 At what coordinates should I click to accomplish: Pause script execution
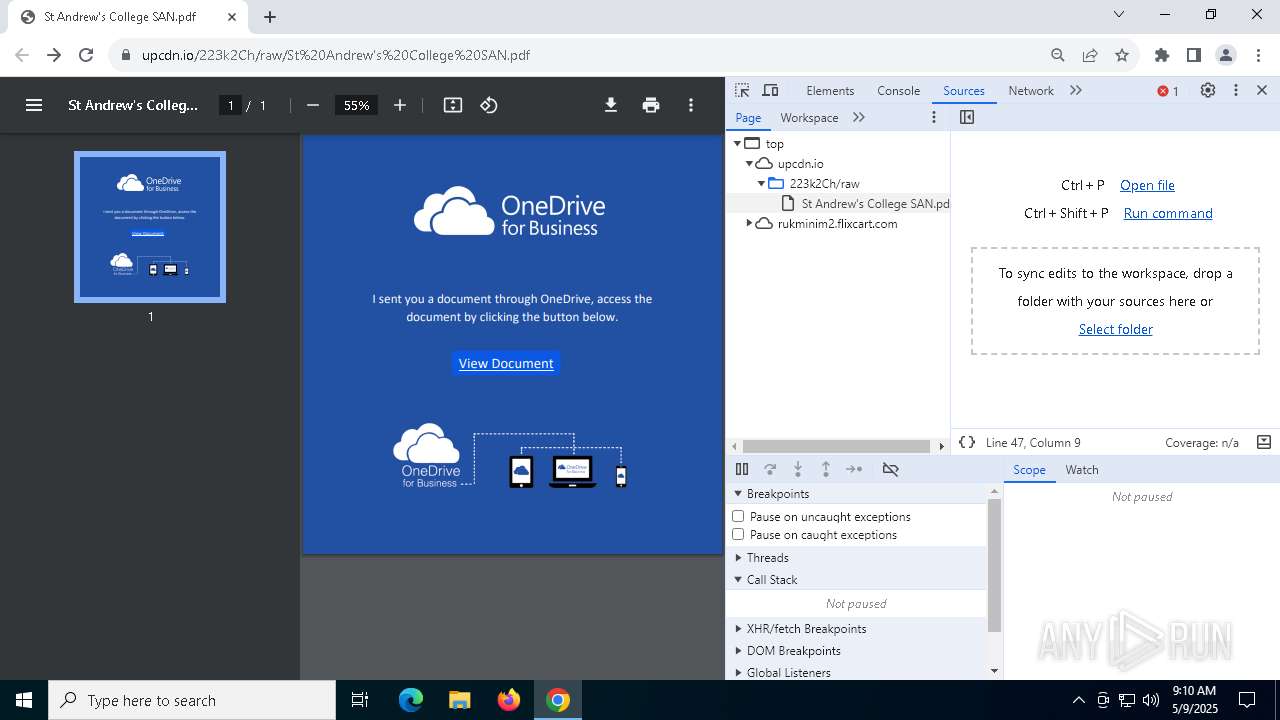point(742,469)
